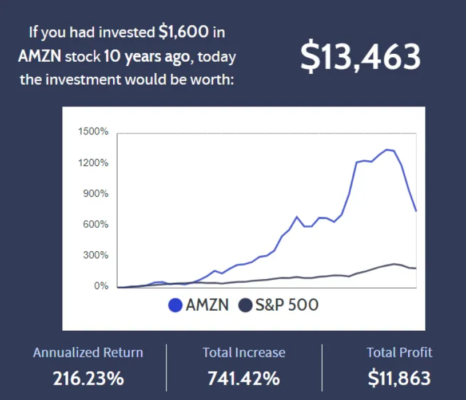Select the S&P 500 legend label
Image resolution: width=466 pixels, height=400 pixels.
287,305
